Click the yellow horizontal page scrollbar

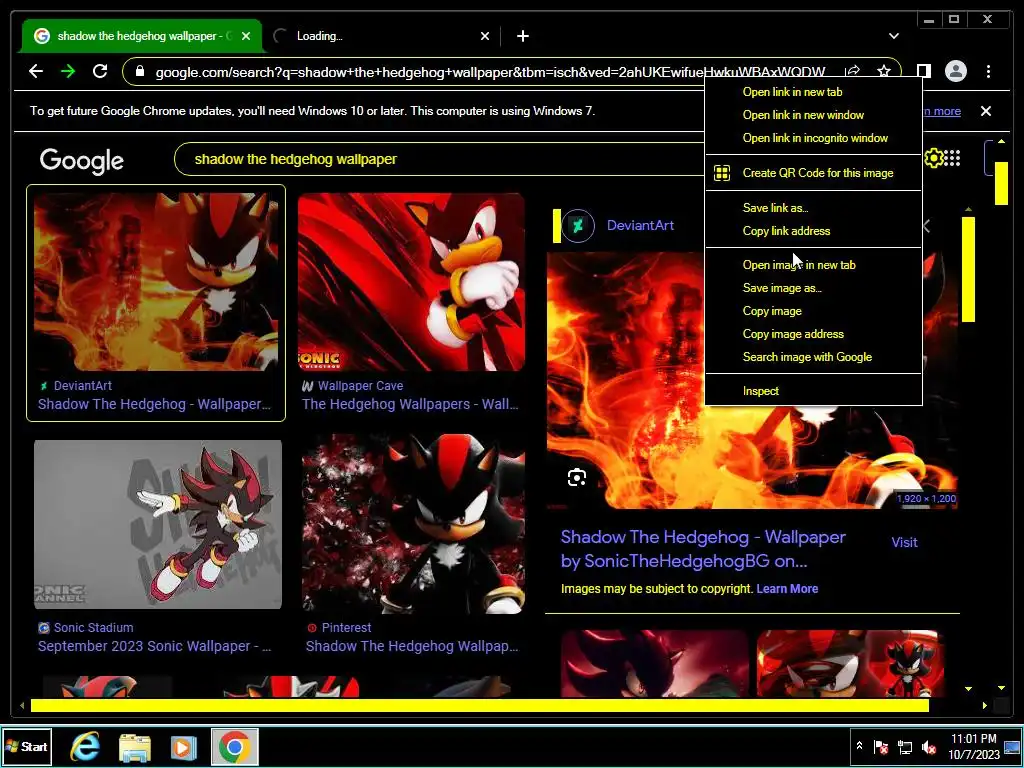[479, 705]
